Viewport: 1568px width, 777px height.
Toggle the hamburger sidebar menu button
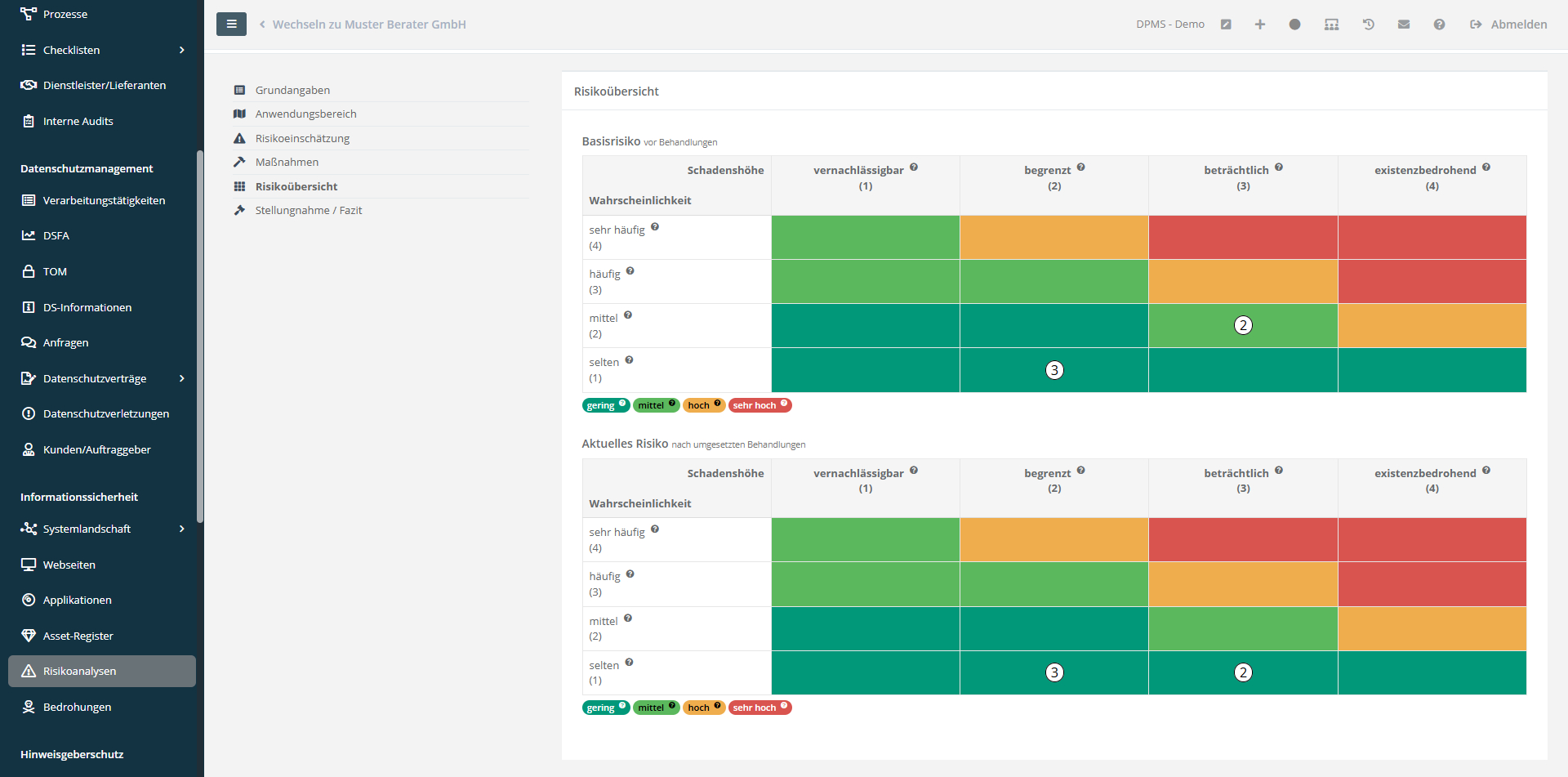coord(231,25)
